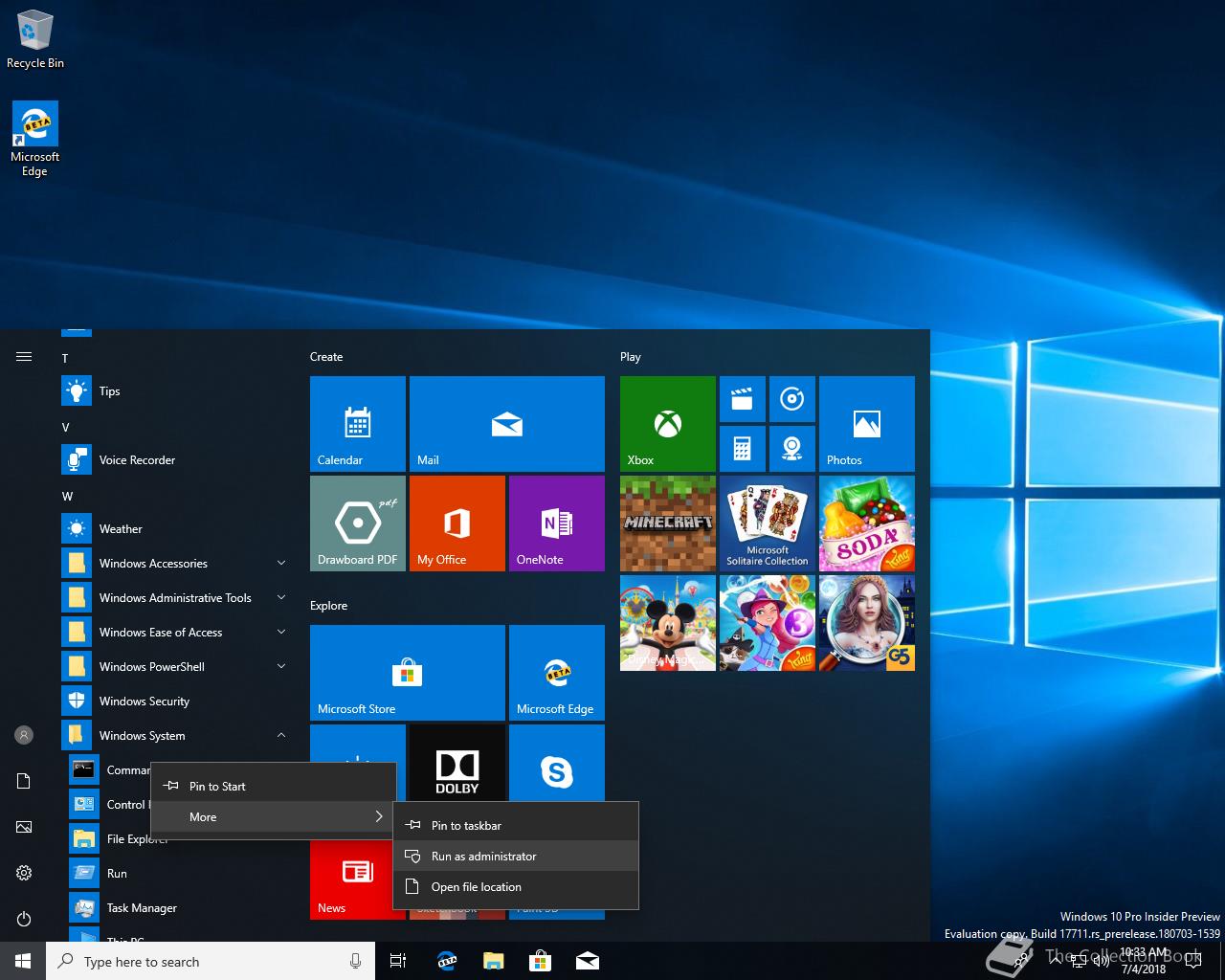Expand Windows Ease of Access folder
This screenshot has width=1225, height=980.
click(x=176, y=633)
